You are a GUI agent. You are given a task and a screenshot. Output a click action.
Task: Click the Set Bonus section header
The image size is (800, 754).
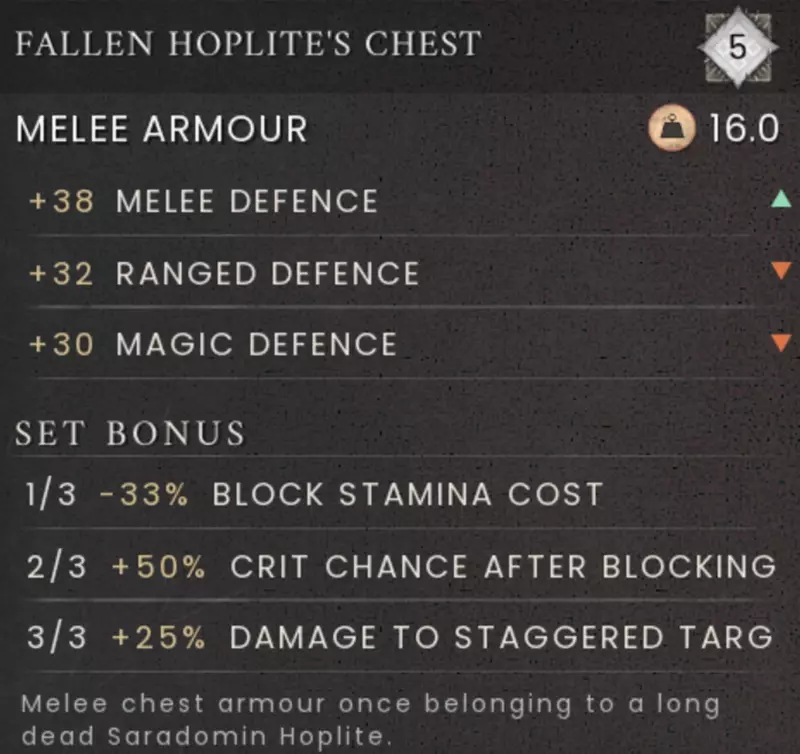130,433
